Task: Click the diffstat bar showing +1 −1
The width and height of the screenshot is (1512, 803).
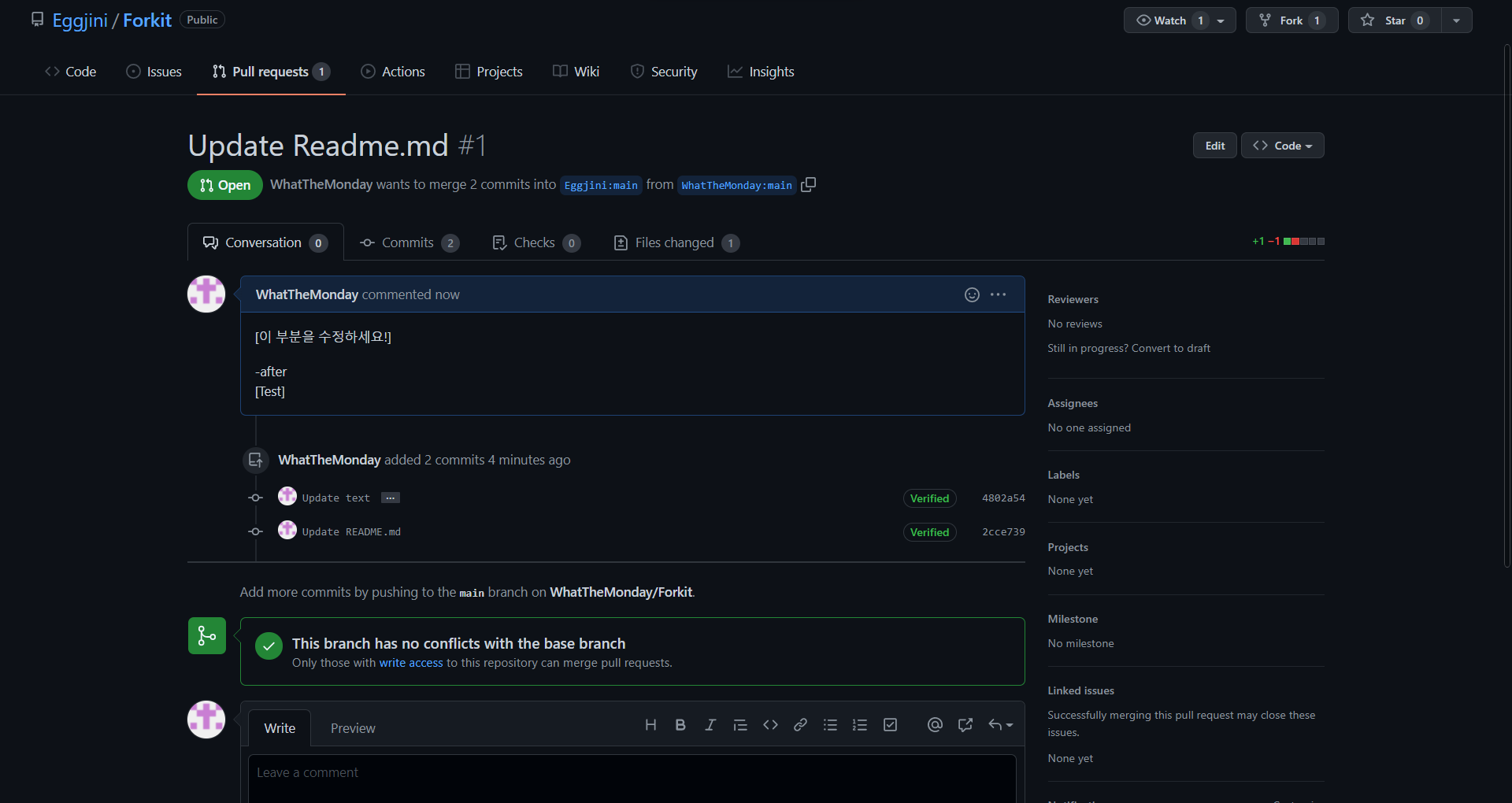Action: 1288,241
